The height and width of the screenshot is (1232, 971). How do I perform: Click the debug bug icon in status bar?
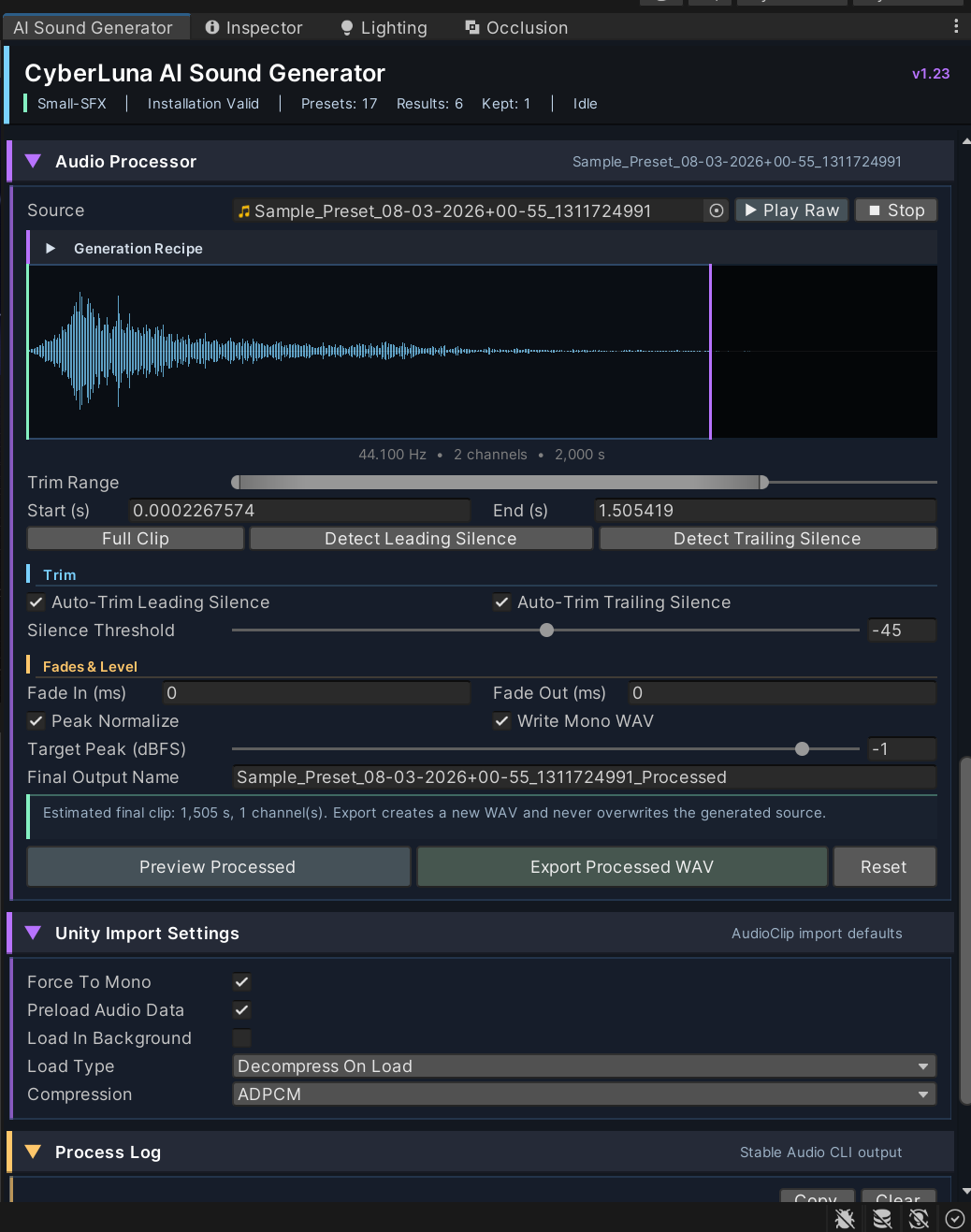tap(845, 1218)
